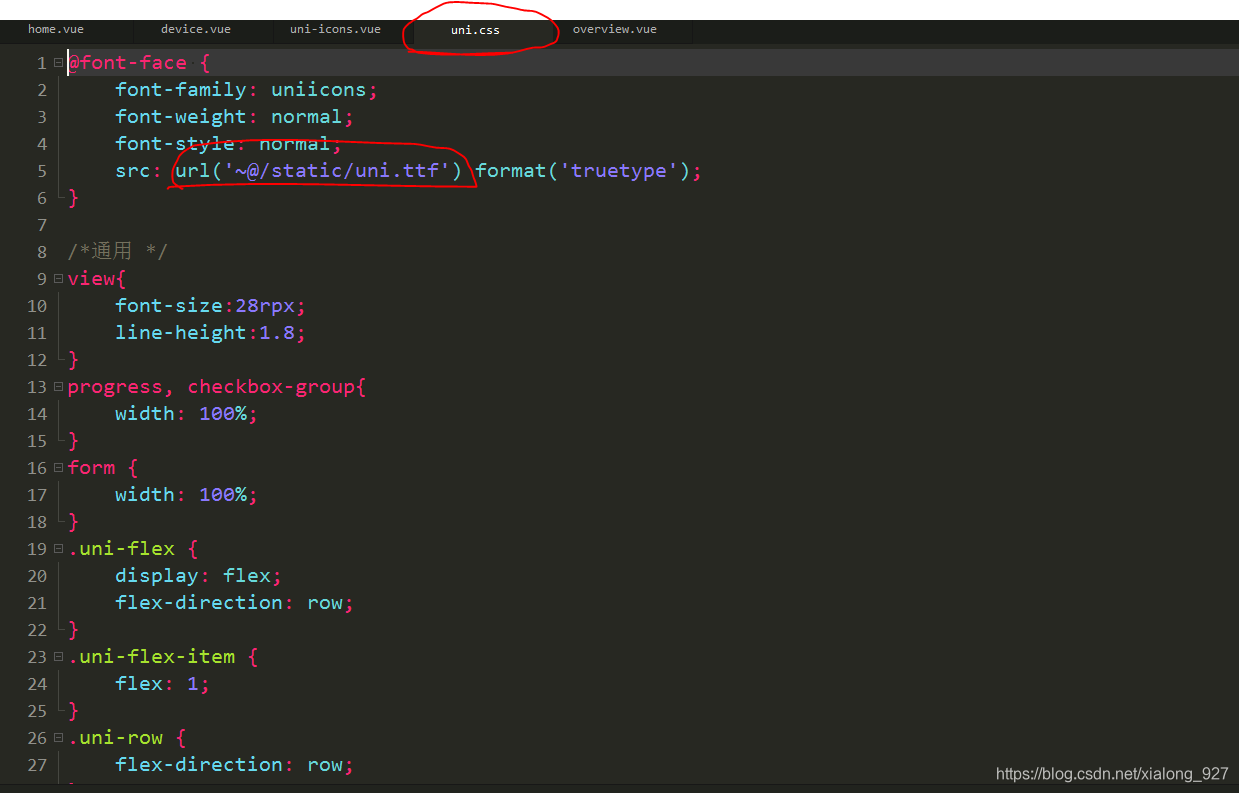The width and height of the screenshot is (1239, 793).
Task: Place cursor on 'font-family: uniicons;'
Action: click(247, 90)
